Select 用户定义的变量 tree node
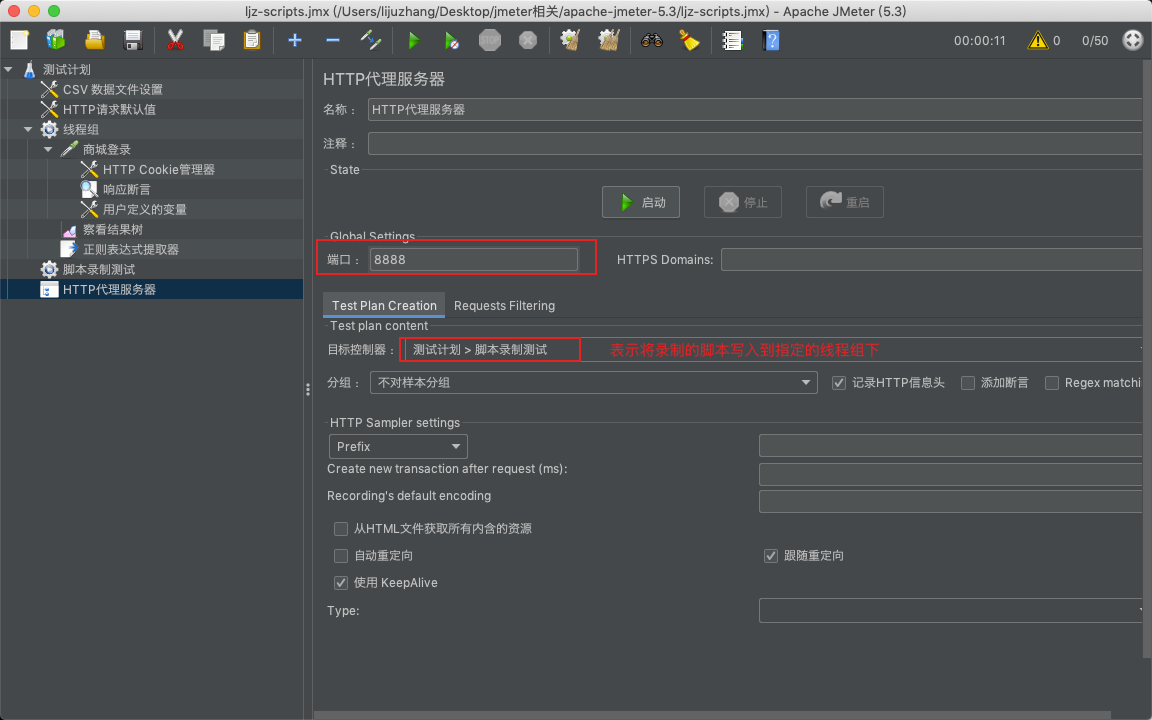This screenshot has width=1152, height=720. tap(145, 209)
